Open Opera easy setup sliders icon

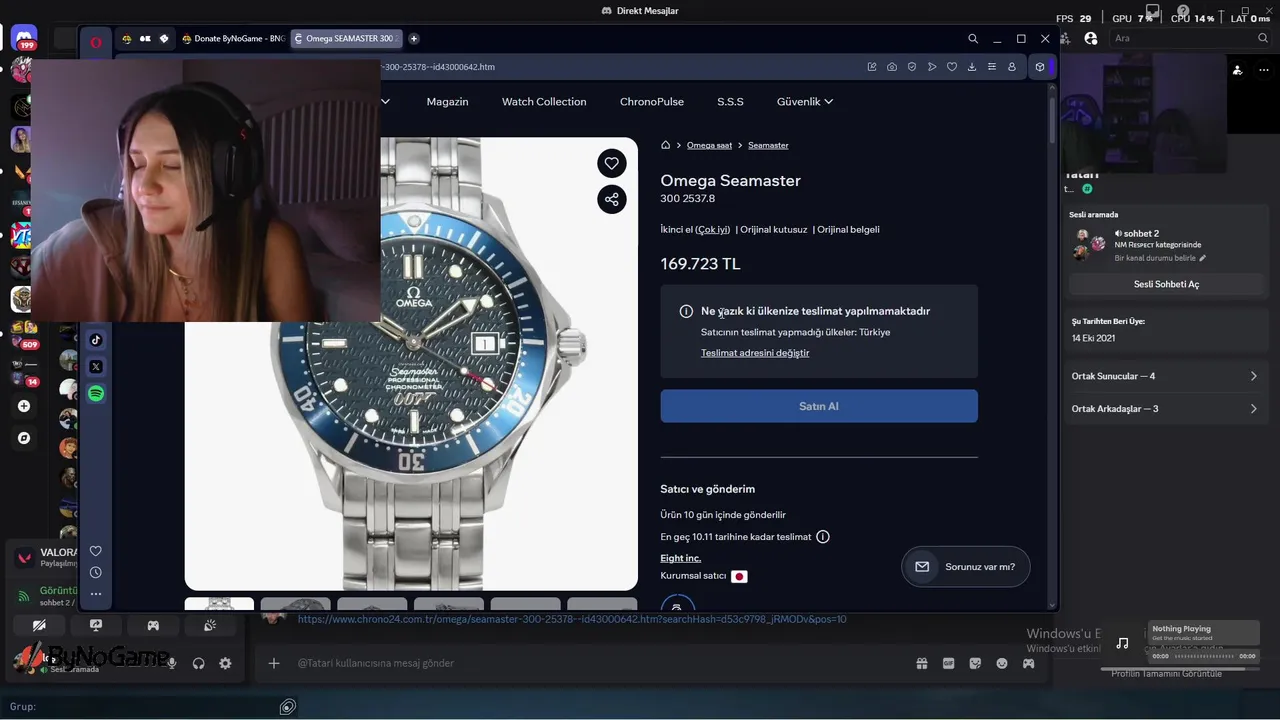click(992, 67)
